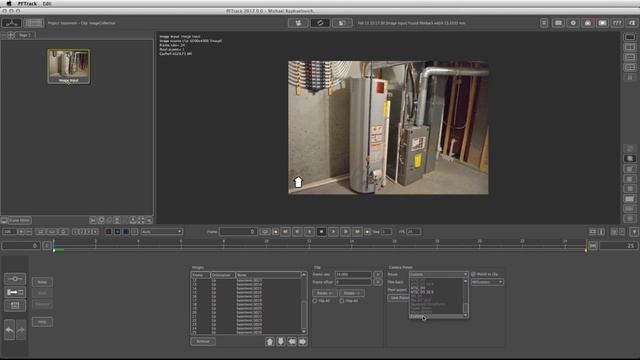Click the red camera icon in top-right toolbar
Viewport: 640px width, 360px height.
point(588,23)
